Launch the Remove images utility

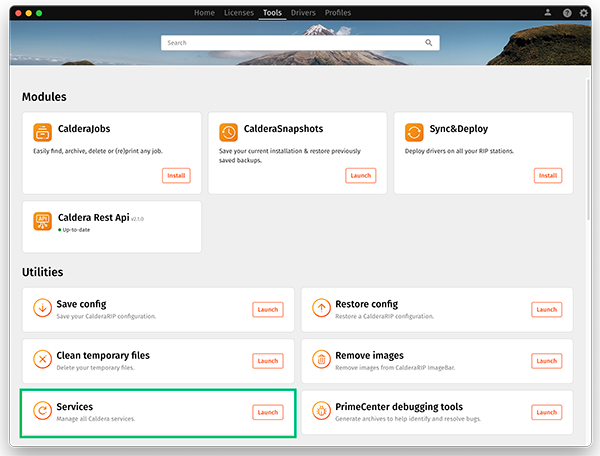click(547, 361)
